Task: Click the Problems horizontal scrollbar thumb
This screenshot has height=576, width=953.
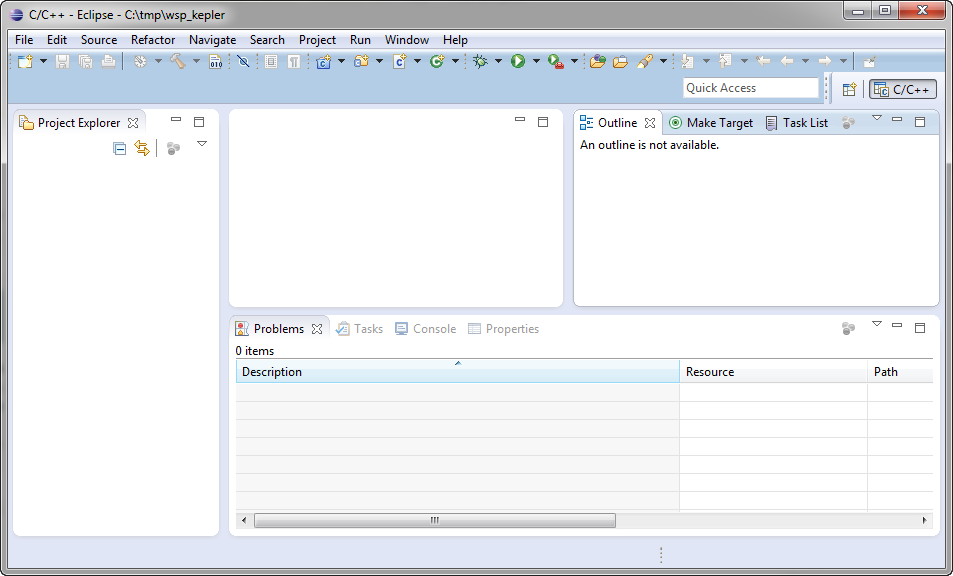Action: [435, 520]
